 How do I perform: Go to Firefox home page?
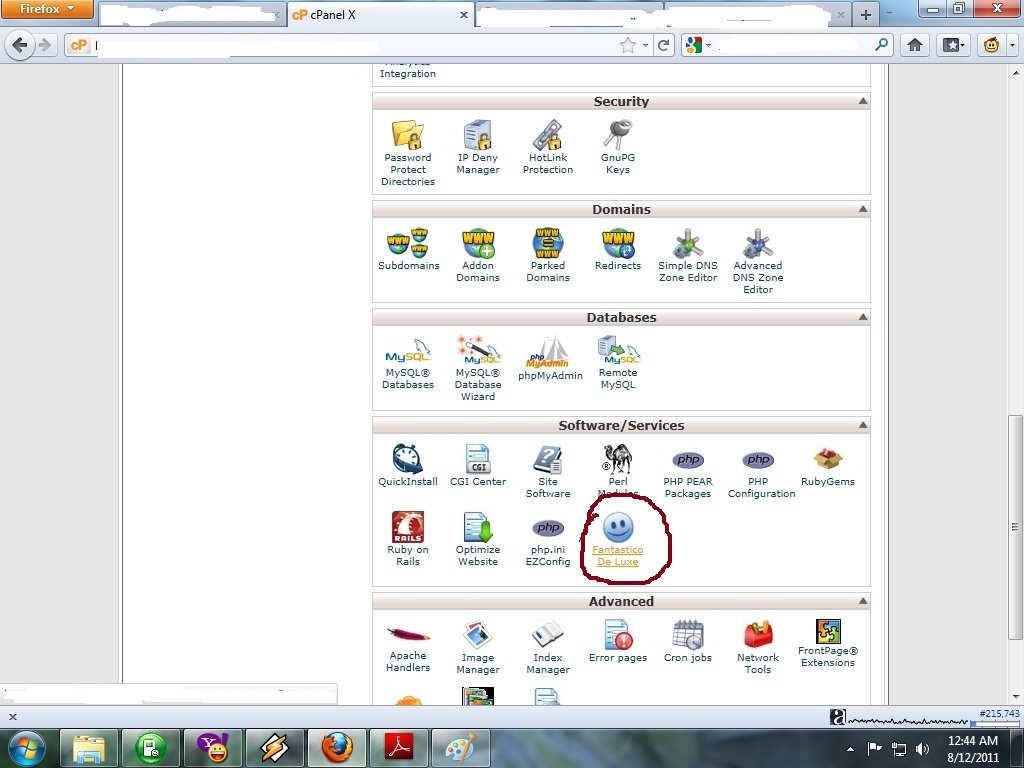[x=915, y=45]
